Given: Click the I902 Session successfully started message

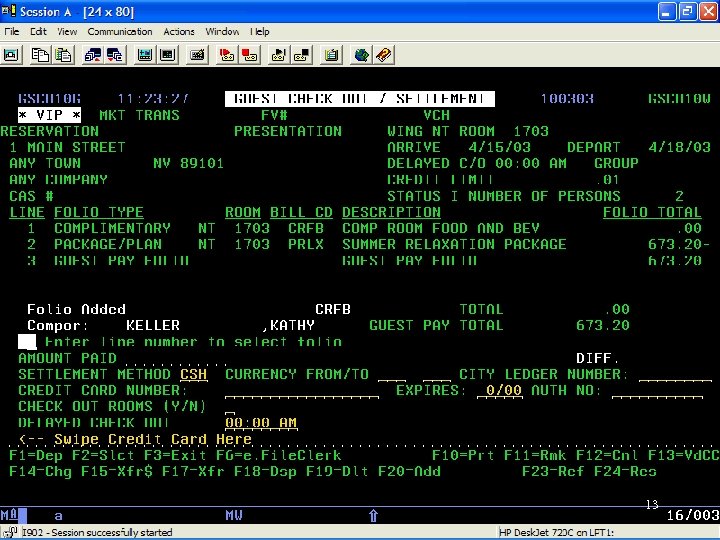Looking at the screenshot, I should coord(97,533).
